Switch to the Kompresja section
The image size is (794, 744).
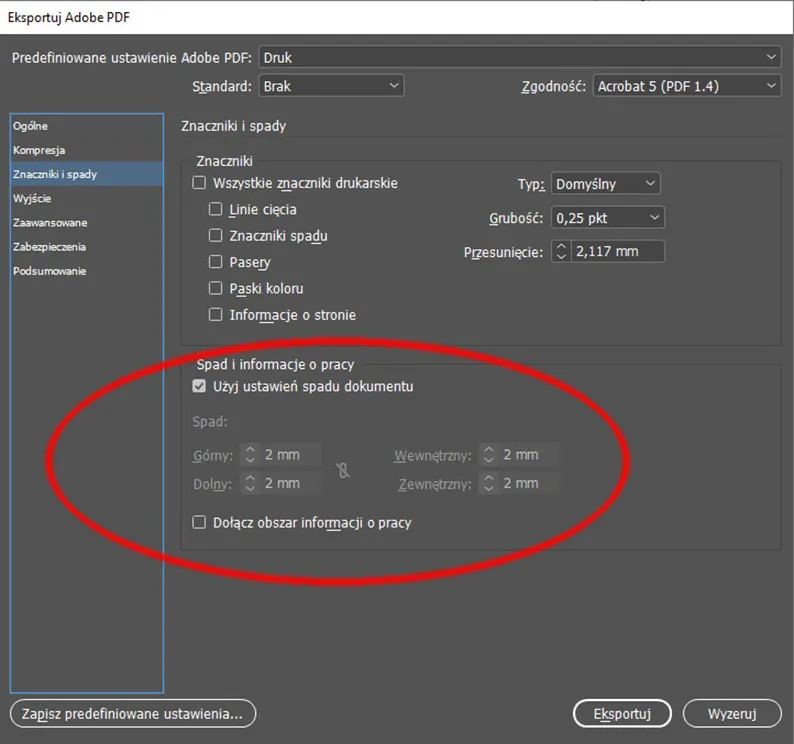(87, 150)
